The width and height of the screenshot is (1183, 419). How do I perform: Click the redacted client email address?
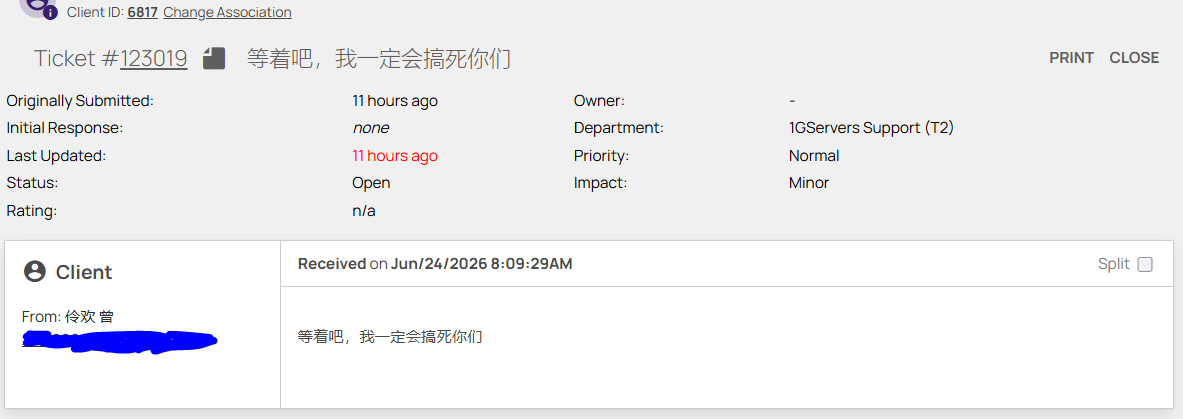(x=119, y=341)
